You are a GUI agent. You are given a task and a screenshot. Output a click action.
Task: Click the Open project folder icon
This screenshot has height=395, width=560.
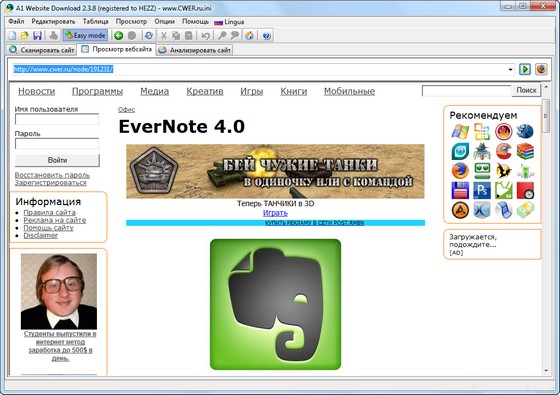24,35
